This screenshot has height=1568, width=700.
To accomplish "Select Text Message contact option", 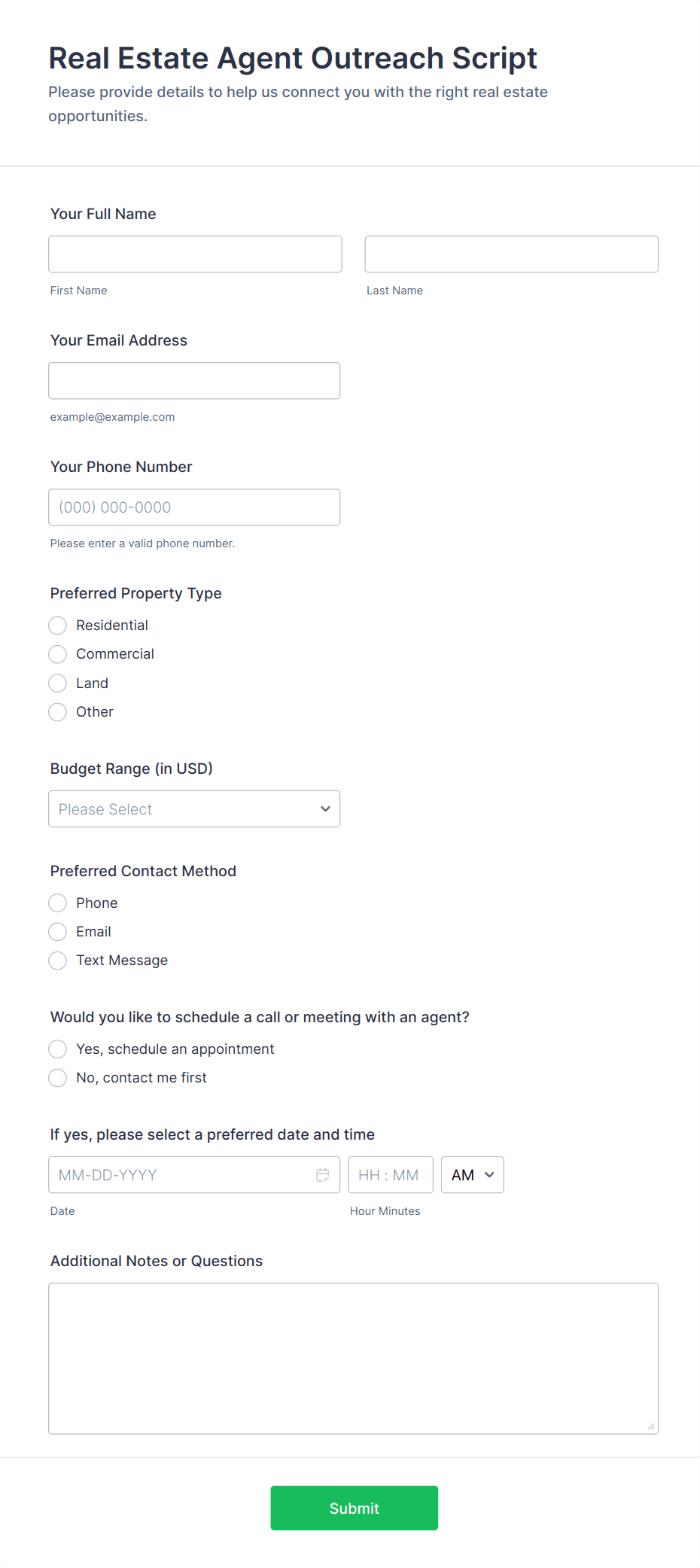I will coord(57,960).
